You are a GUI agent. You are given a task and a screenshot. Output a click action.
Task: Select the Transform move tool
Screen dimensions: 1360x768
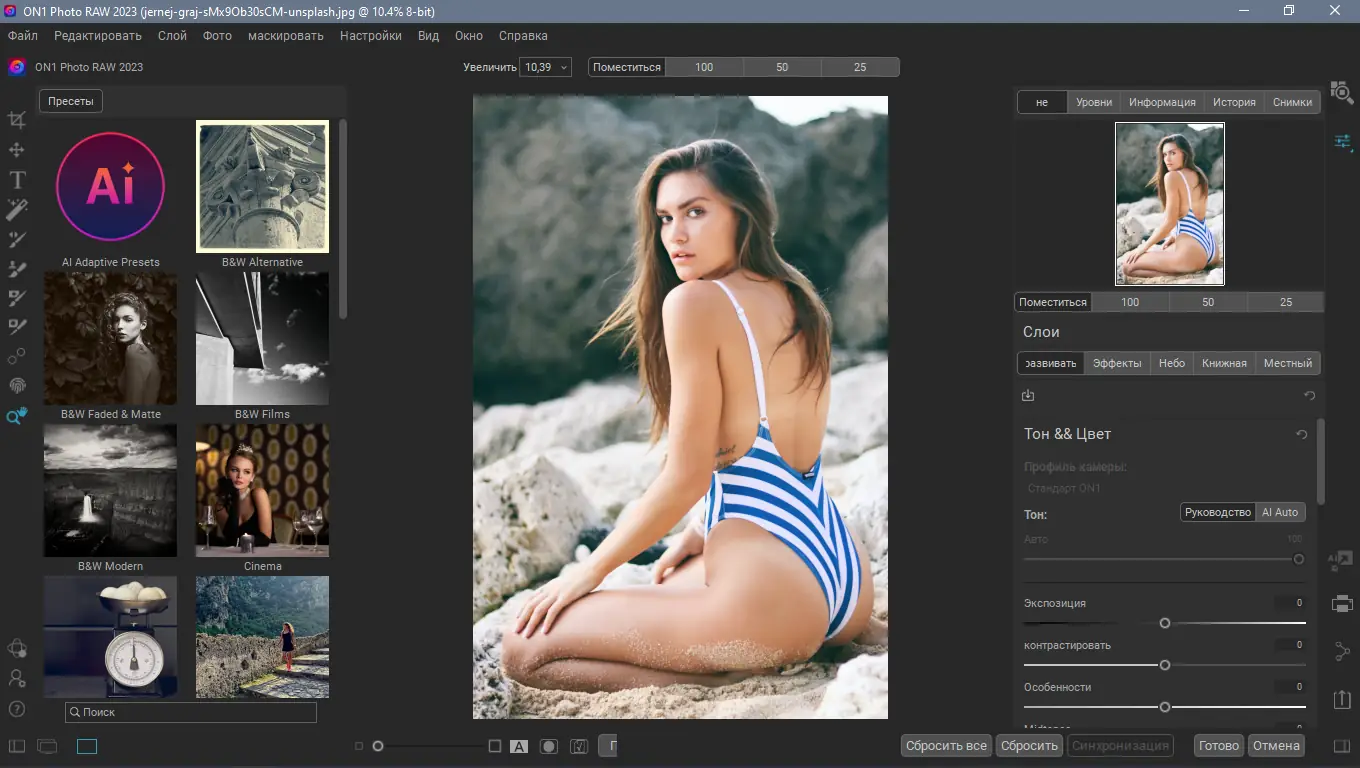point(17,150)
